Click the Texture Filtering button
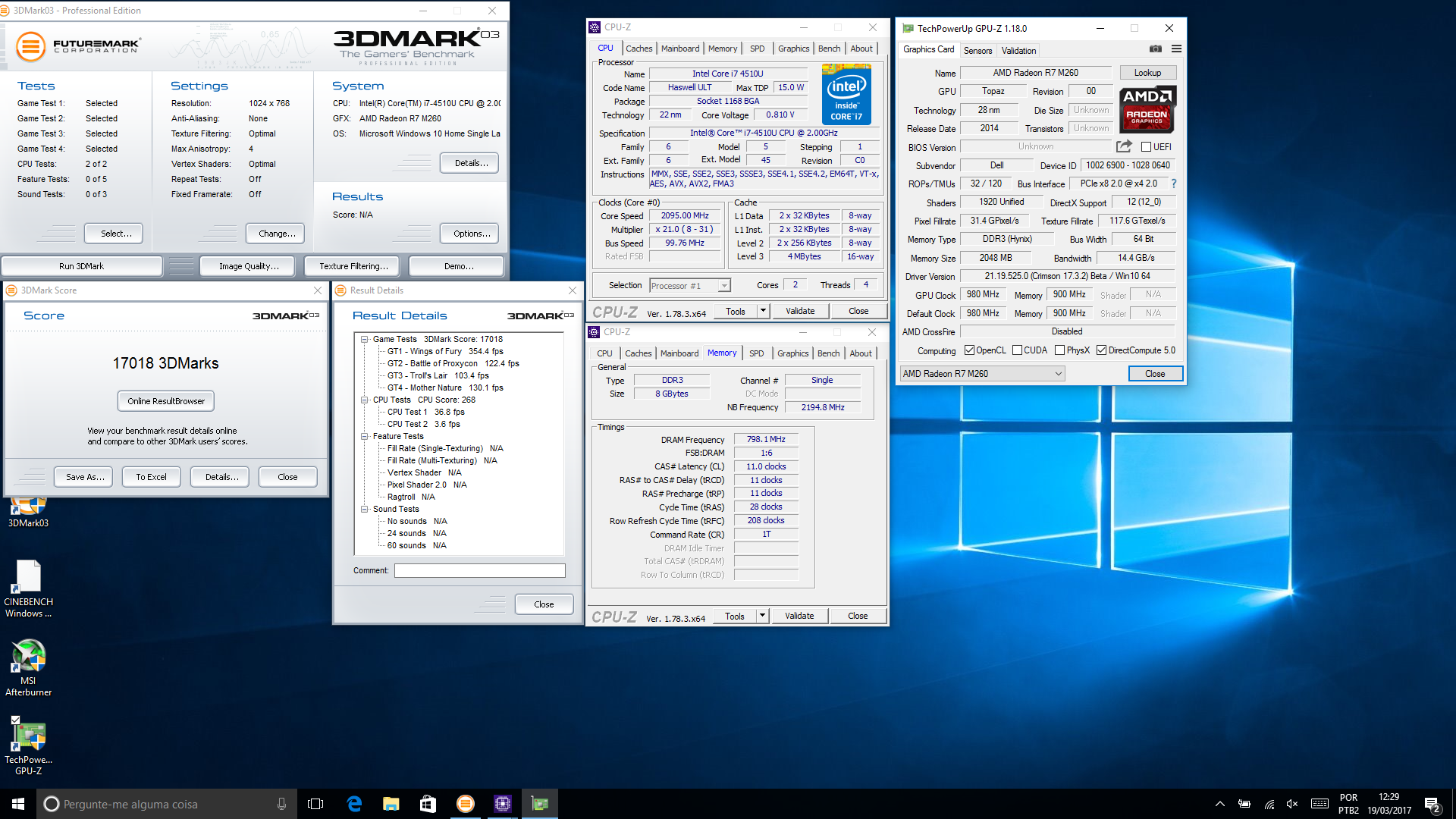1456x819 pixels. tap(353, 266)
